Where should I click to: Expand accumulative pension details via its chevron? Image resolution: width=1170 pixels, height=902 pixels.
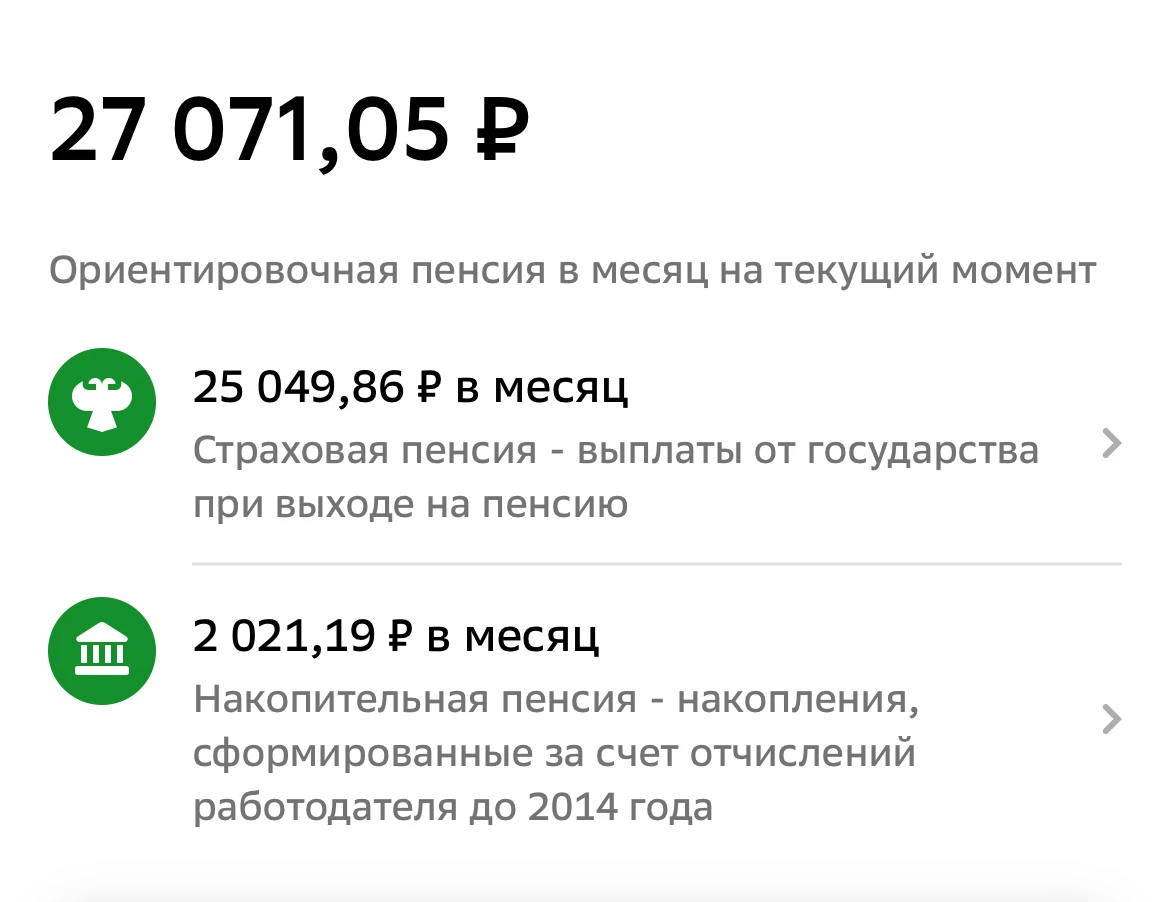pos(1111,719)
